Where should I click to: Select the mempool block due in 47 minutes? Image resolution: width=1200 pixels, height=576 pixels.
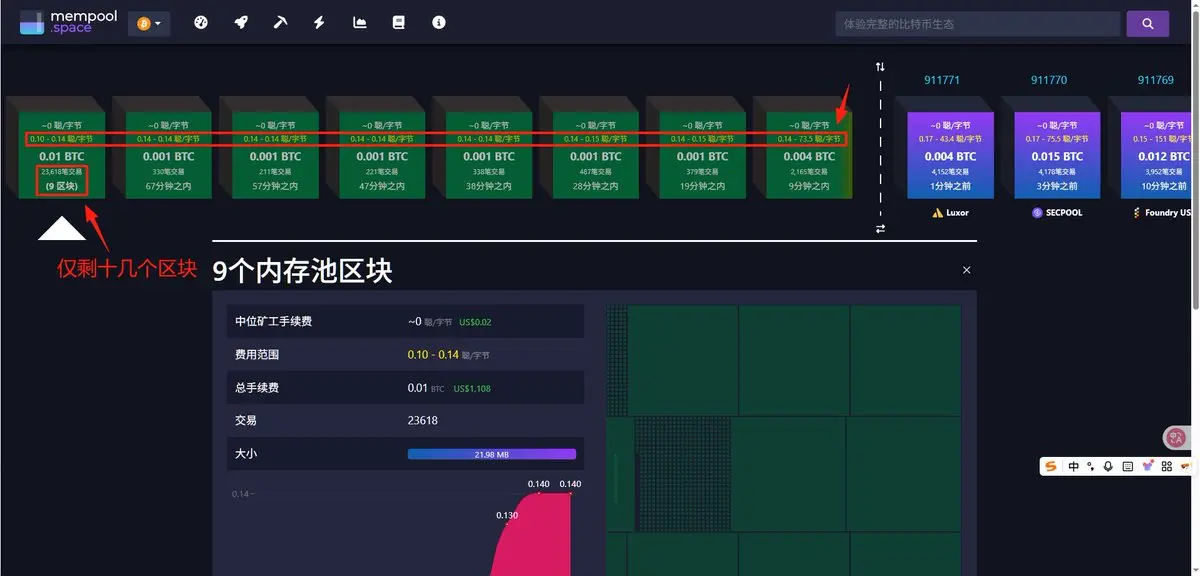coord(382,155)
